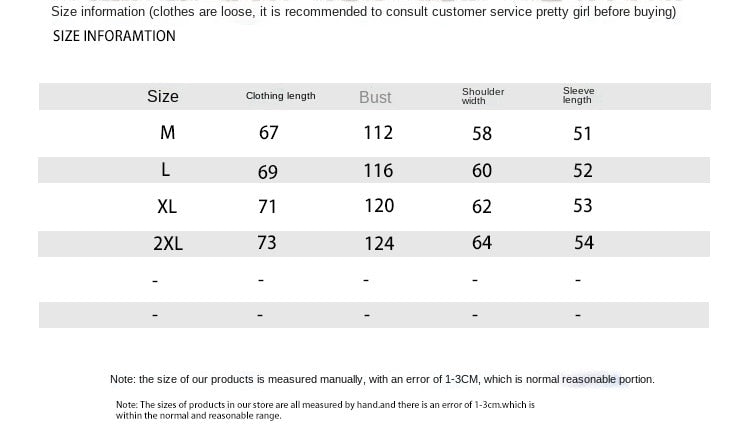The width and height of the screenshot is (750, 442).
Task: Select the L size row label
Action: pos(165,169)
